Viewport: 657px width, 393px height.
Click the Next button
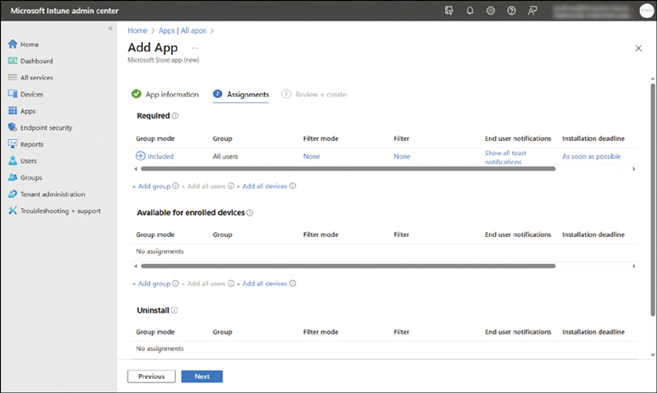[202, 376]
